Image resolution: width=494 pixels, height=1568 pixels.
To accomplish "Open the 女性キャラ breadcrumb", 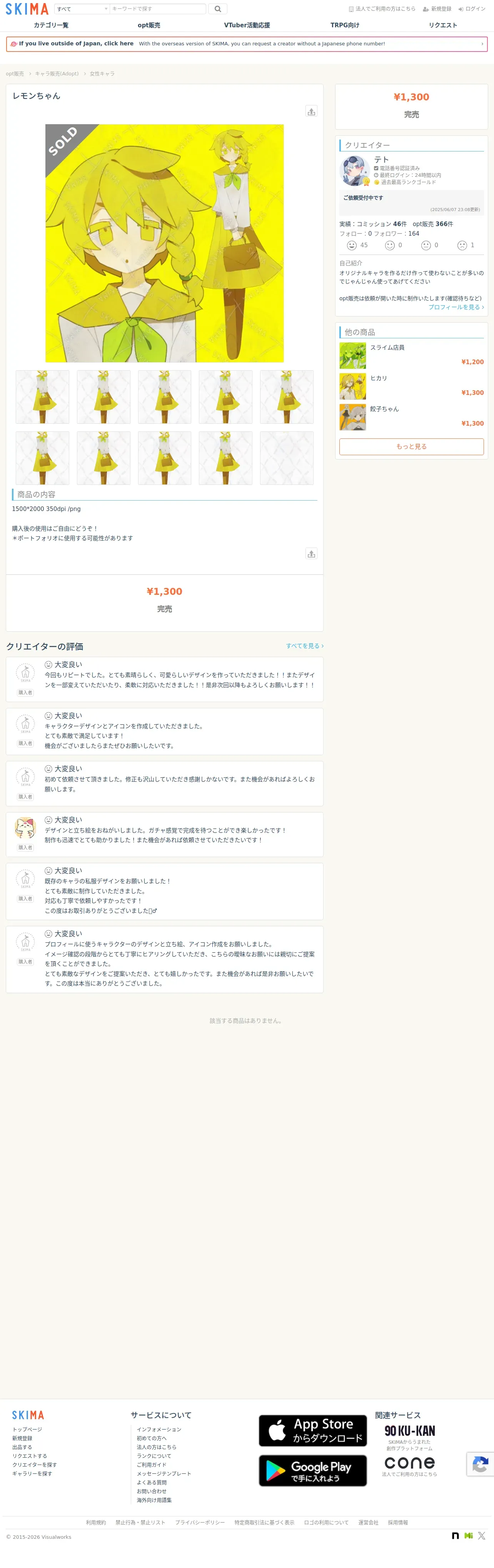I will point(102,74).
